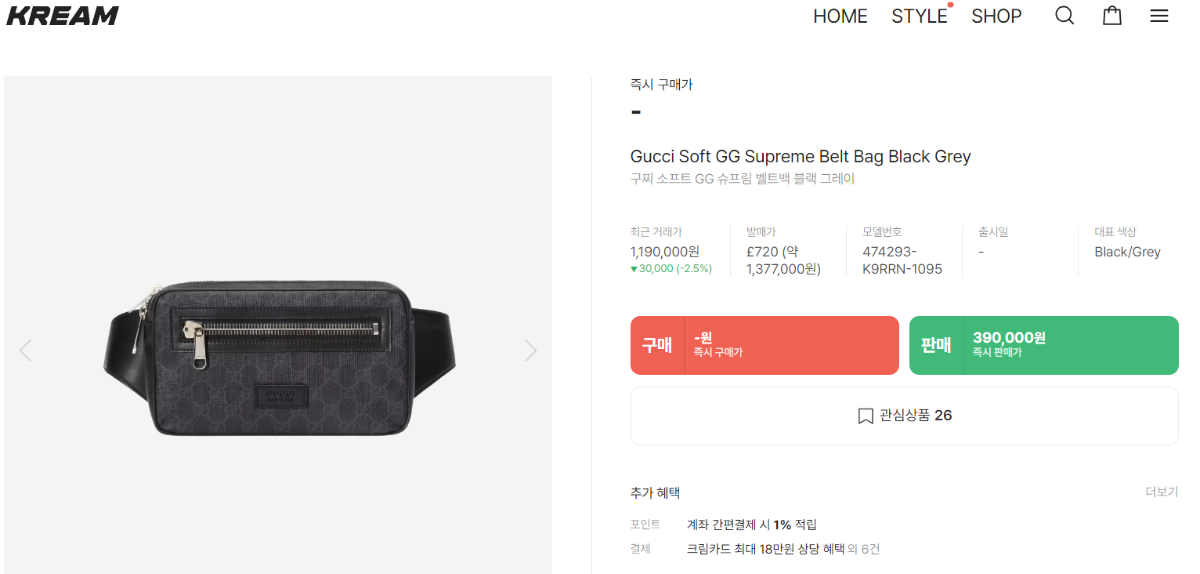
Task: Click the Gucci belt bag product image
Action: 278,360
